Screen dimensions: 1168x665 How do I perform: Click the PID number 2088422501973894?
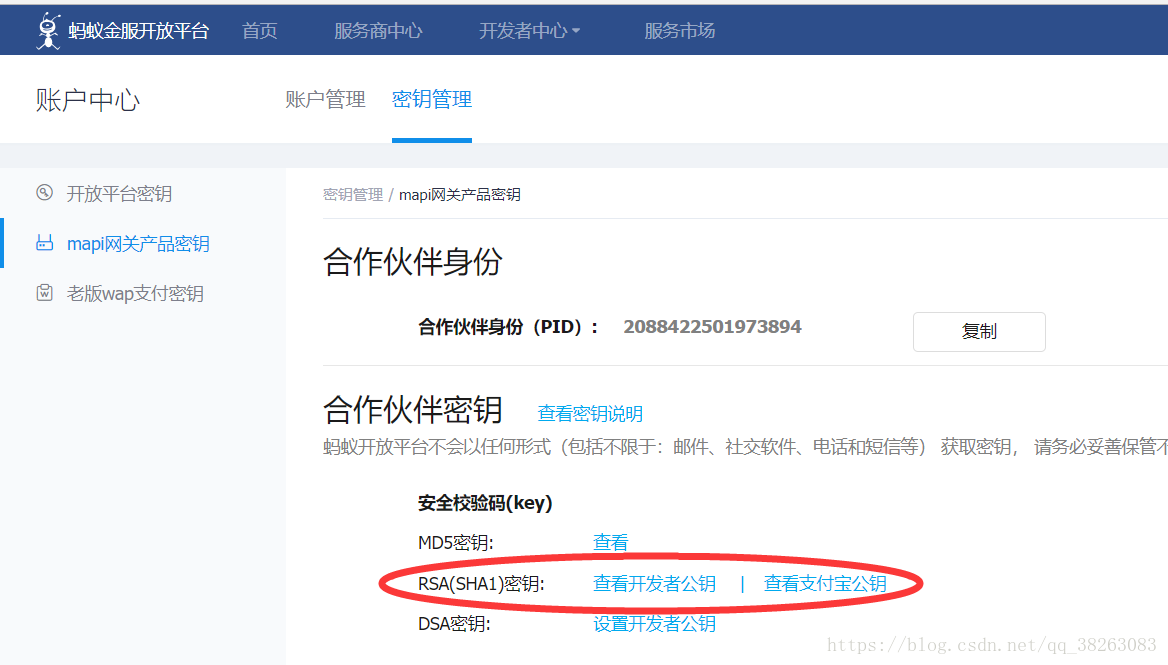click(x=712, y=327)
